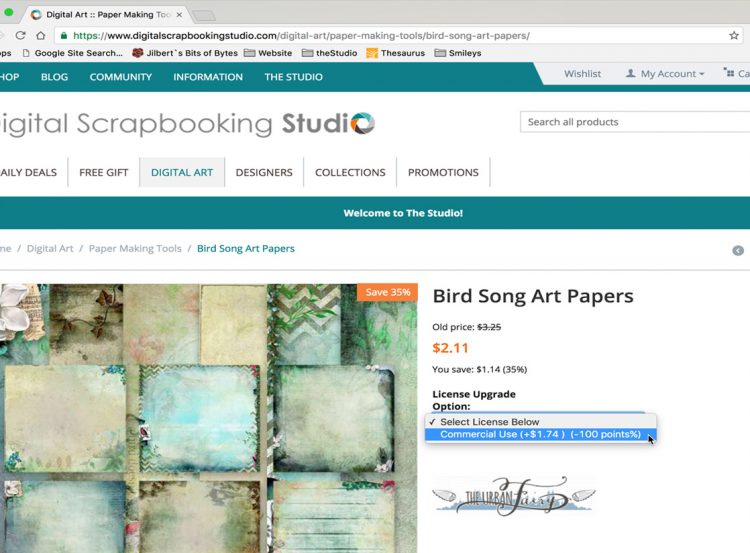Open the DIGITAL ART tab

182,172
